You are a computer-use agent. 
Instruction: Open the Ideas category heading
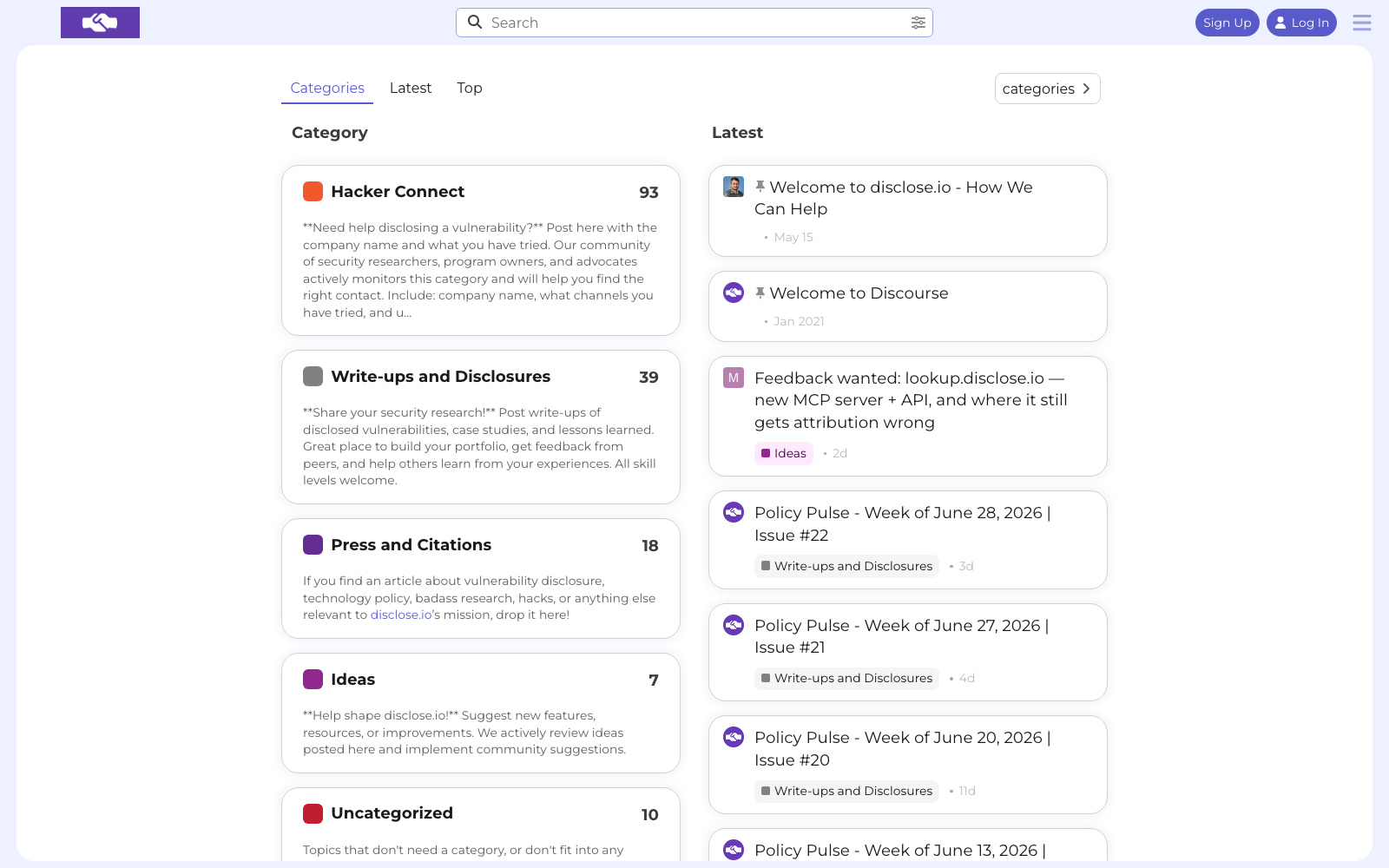point(352,680)
